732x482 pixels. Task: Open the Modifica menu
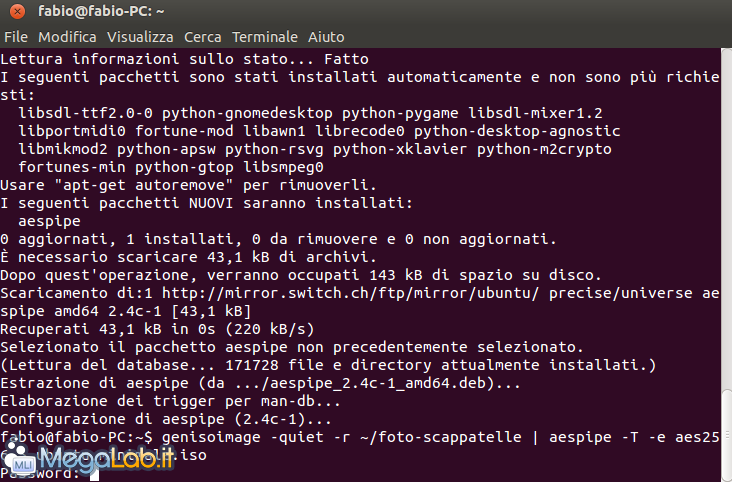click(67, 37)
